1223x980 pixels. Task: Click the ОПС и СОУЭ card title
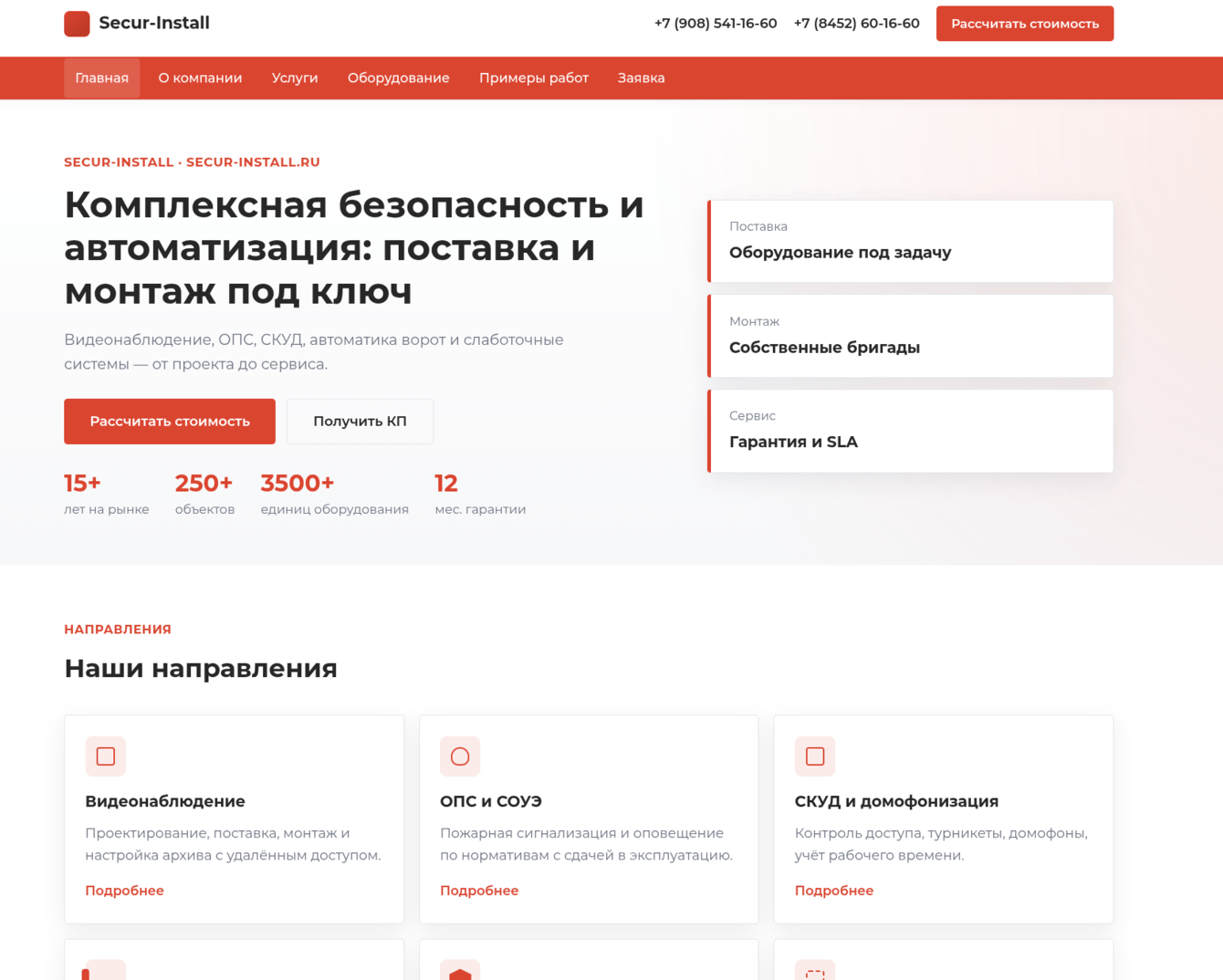click(x=491, y=801)
